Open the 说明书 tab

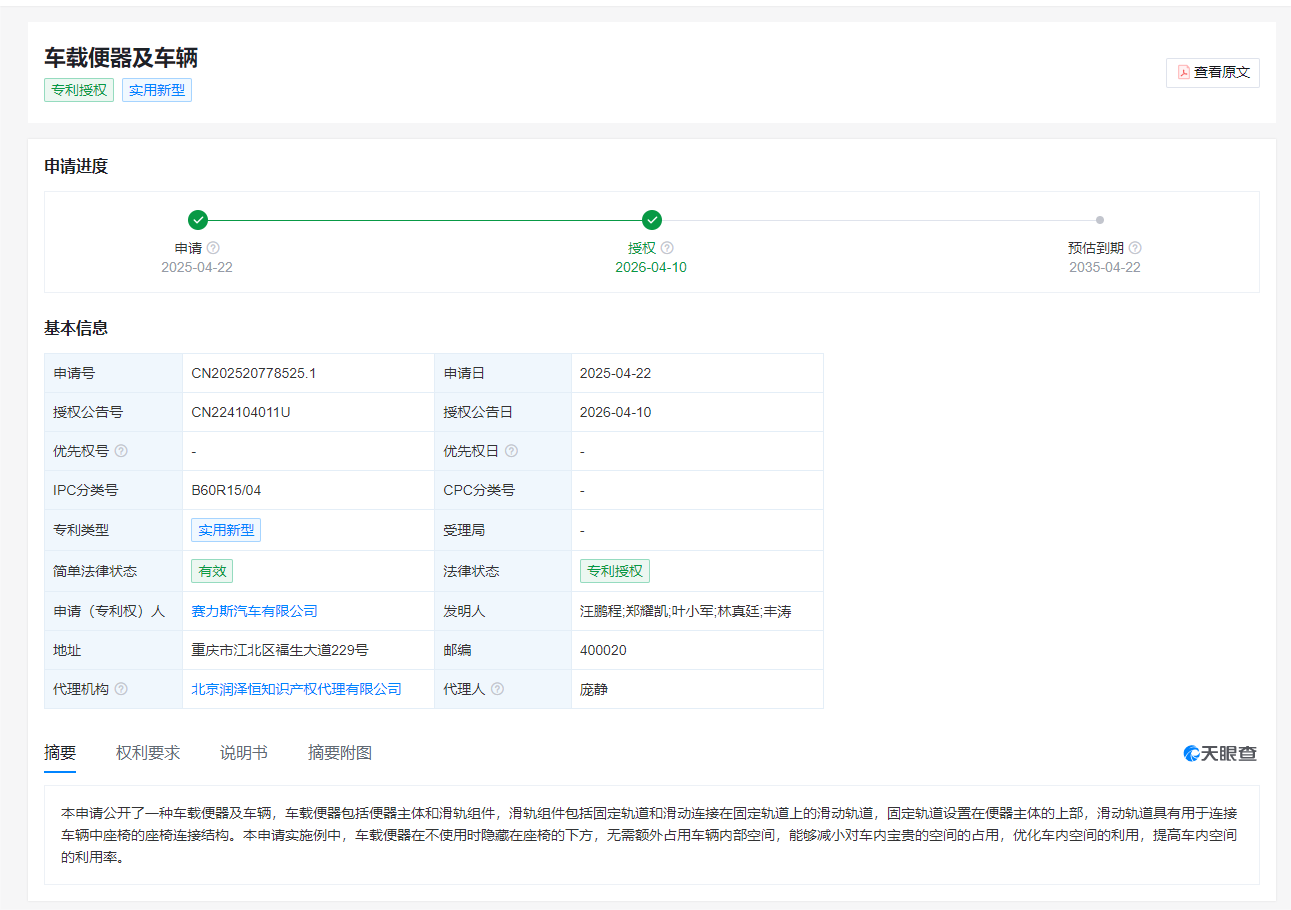pyautogui.click(x=244, y=752)
